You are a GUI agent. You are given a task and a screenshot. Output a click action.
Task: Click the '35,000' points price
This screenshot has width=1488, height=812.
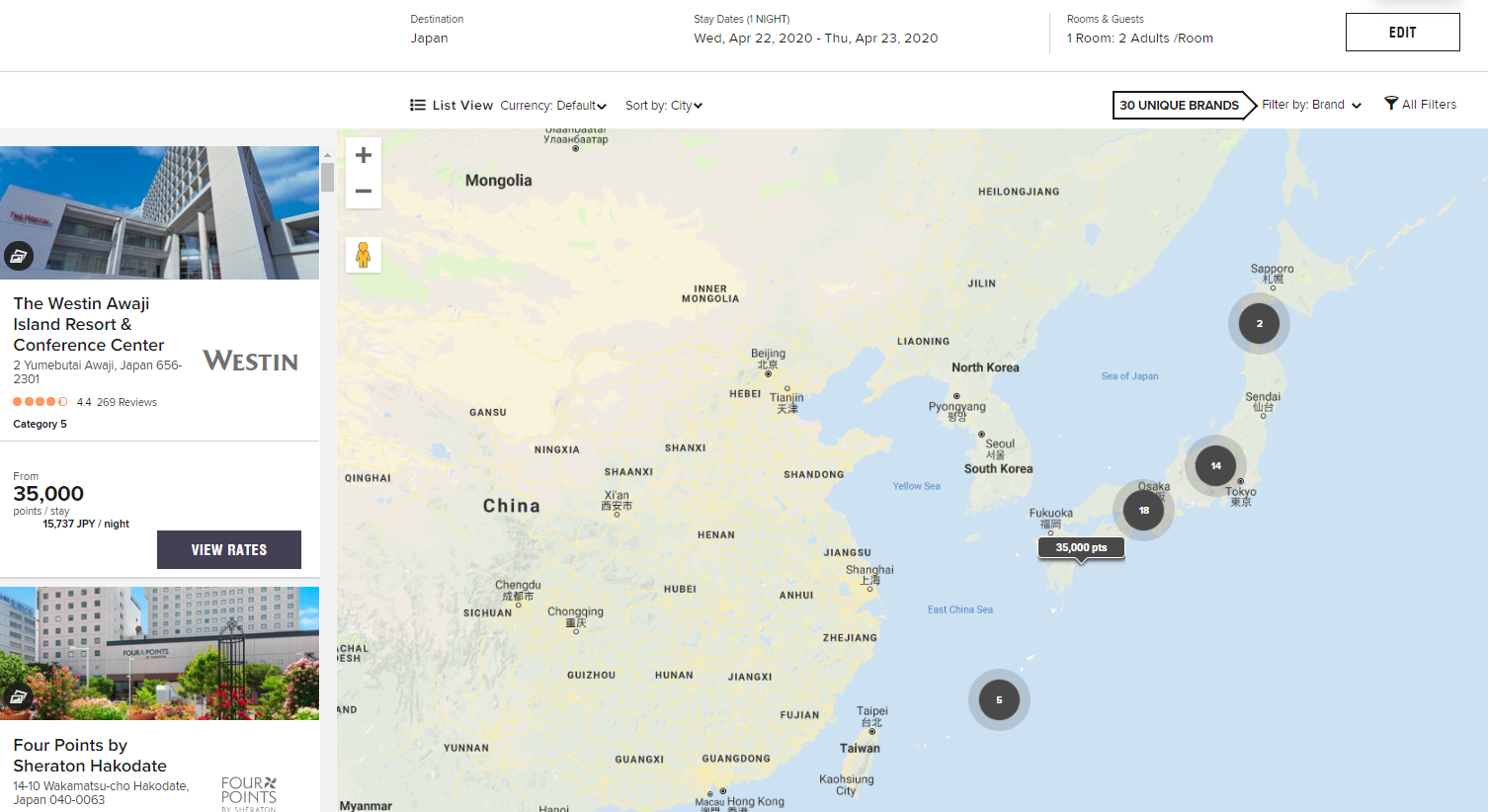[x=48, y=494]
